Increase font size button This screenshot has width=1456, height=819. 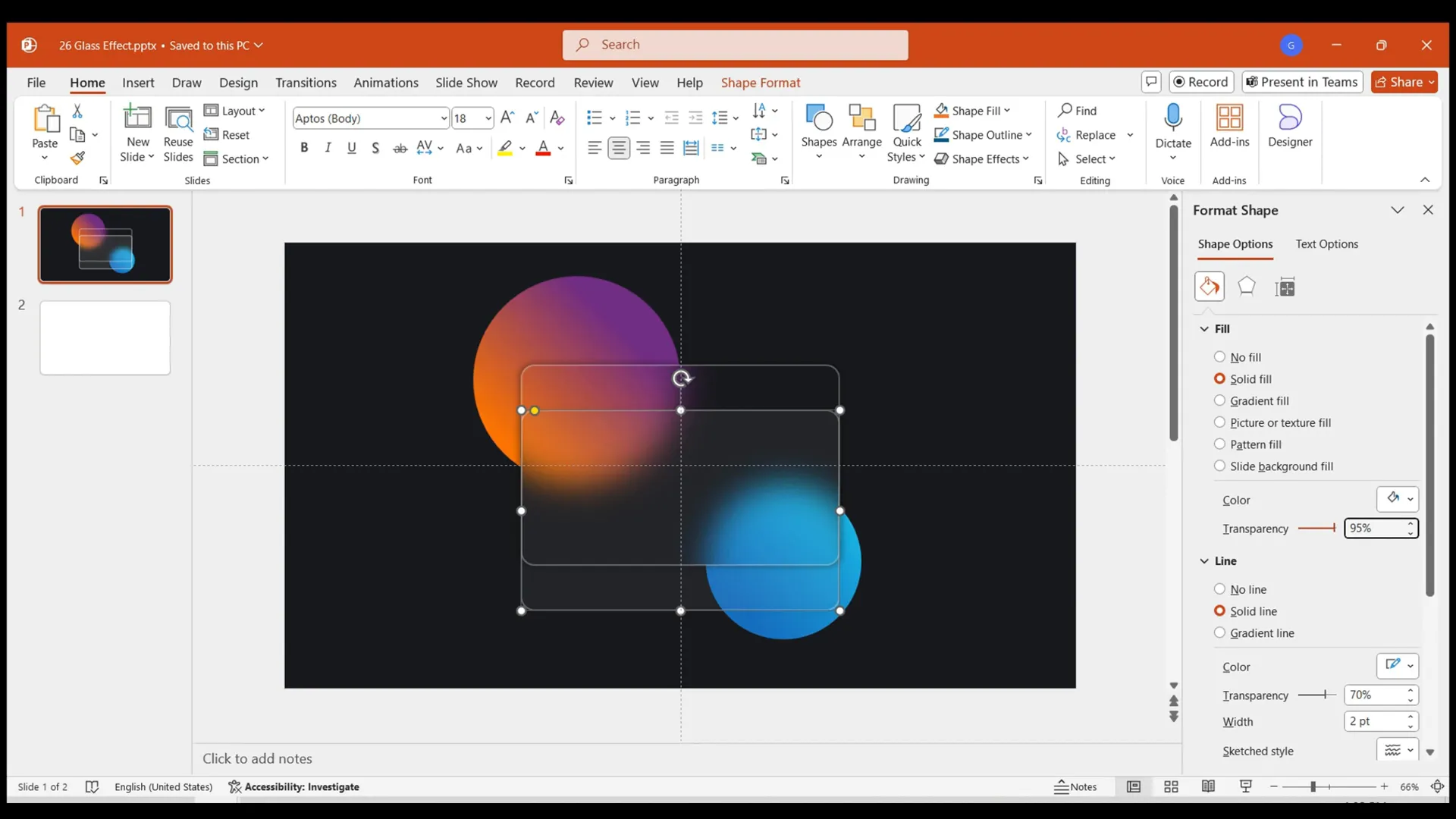click(x=507, y=118)
